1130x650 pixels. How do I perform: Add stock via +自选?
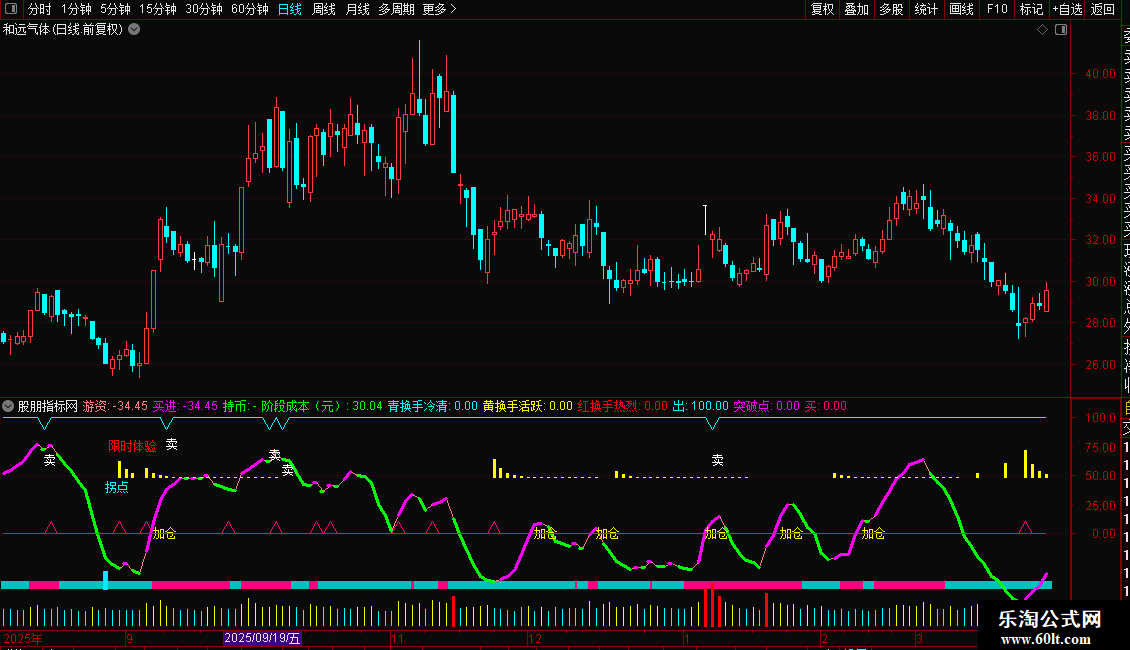(1067, 9)
